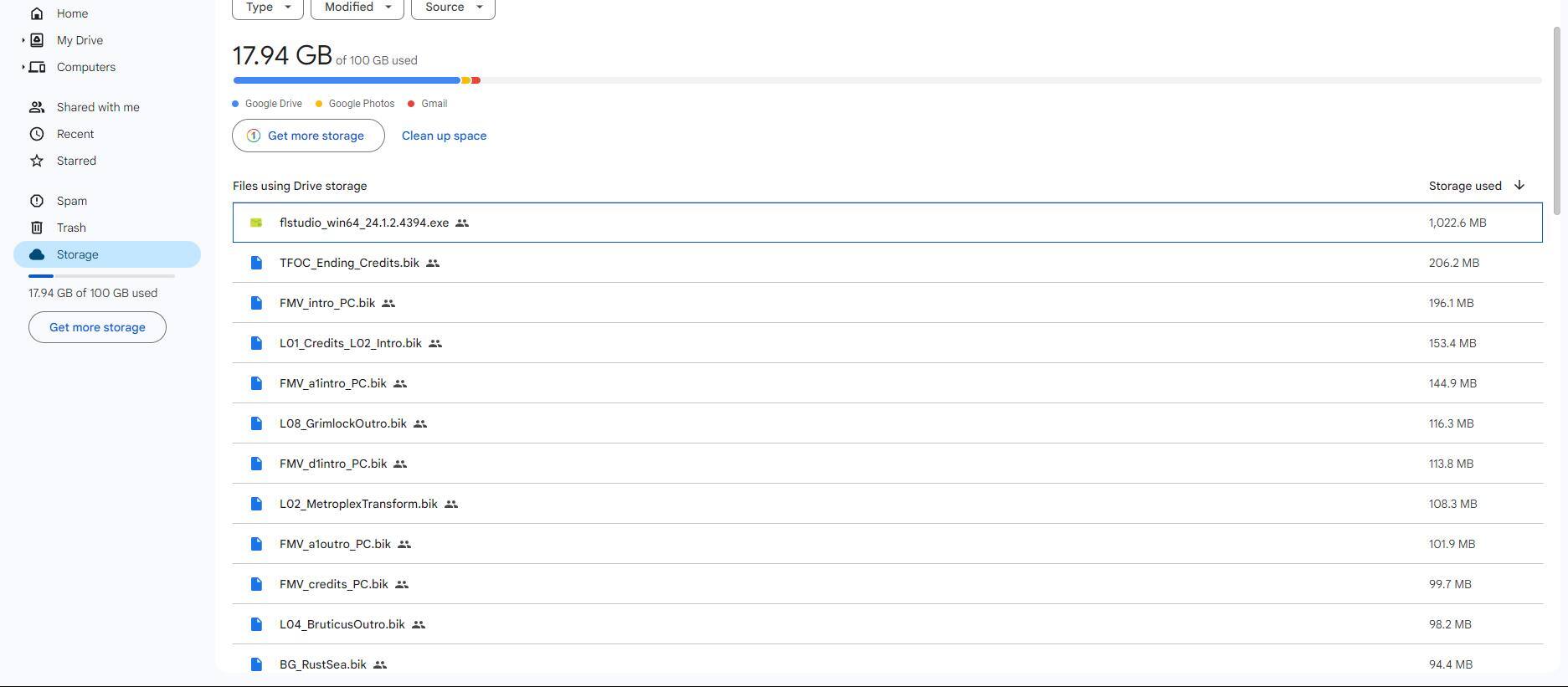Expand the My Drive tree arrow
This screenshot has width=1568, height=687.
tap(23, 40)
